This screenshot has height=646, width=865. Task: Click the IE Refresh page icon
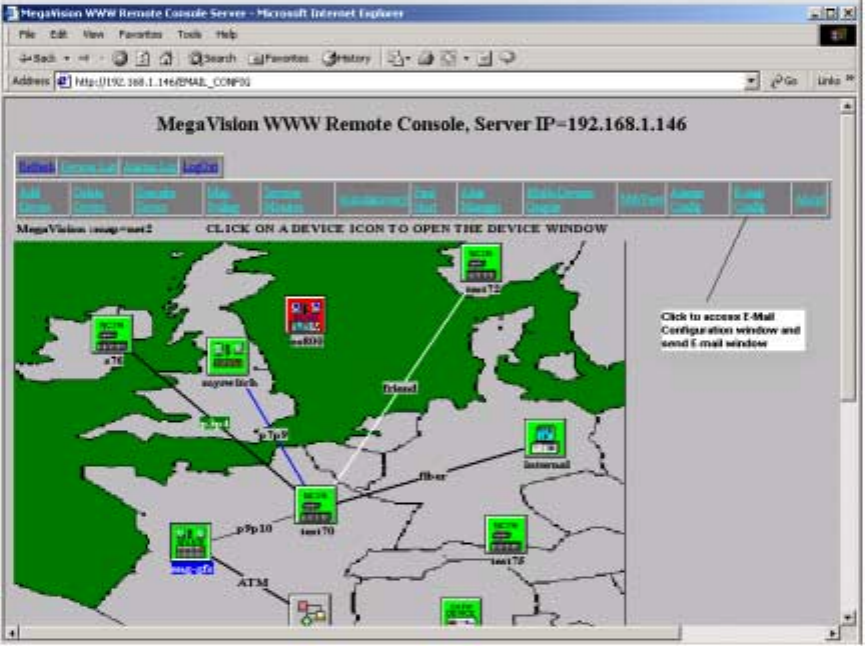coord(143,58)
